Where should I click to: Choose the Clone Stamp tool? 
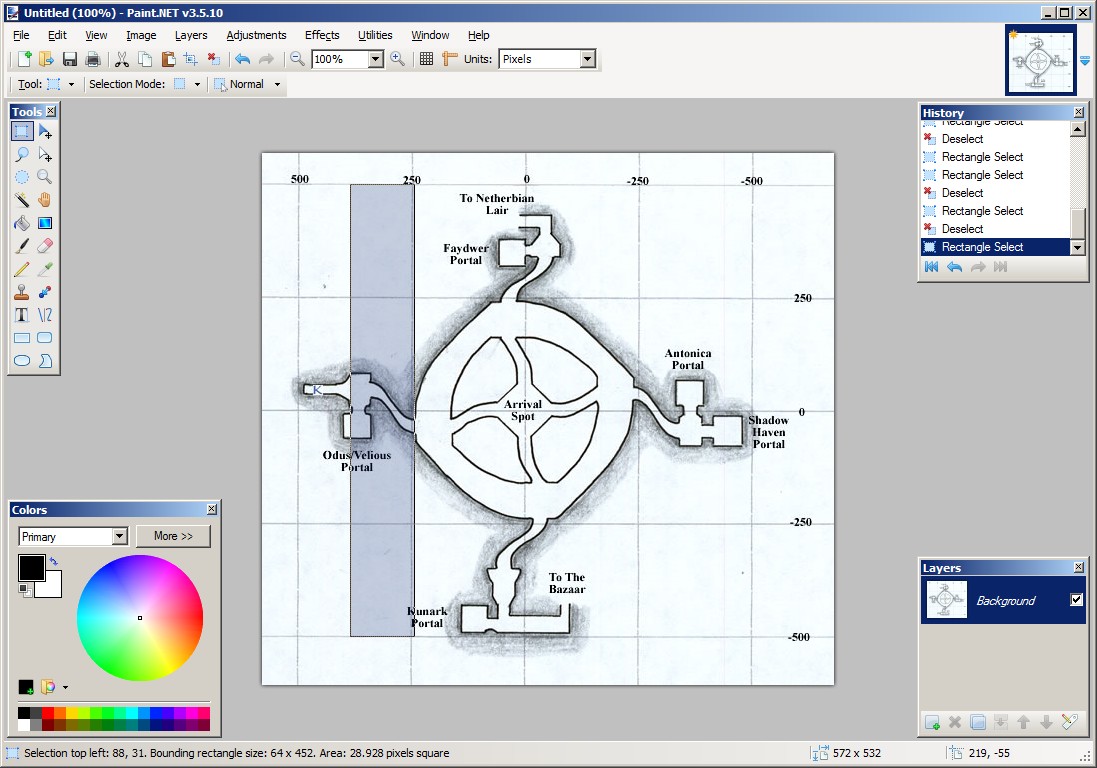pos(22,292)
